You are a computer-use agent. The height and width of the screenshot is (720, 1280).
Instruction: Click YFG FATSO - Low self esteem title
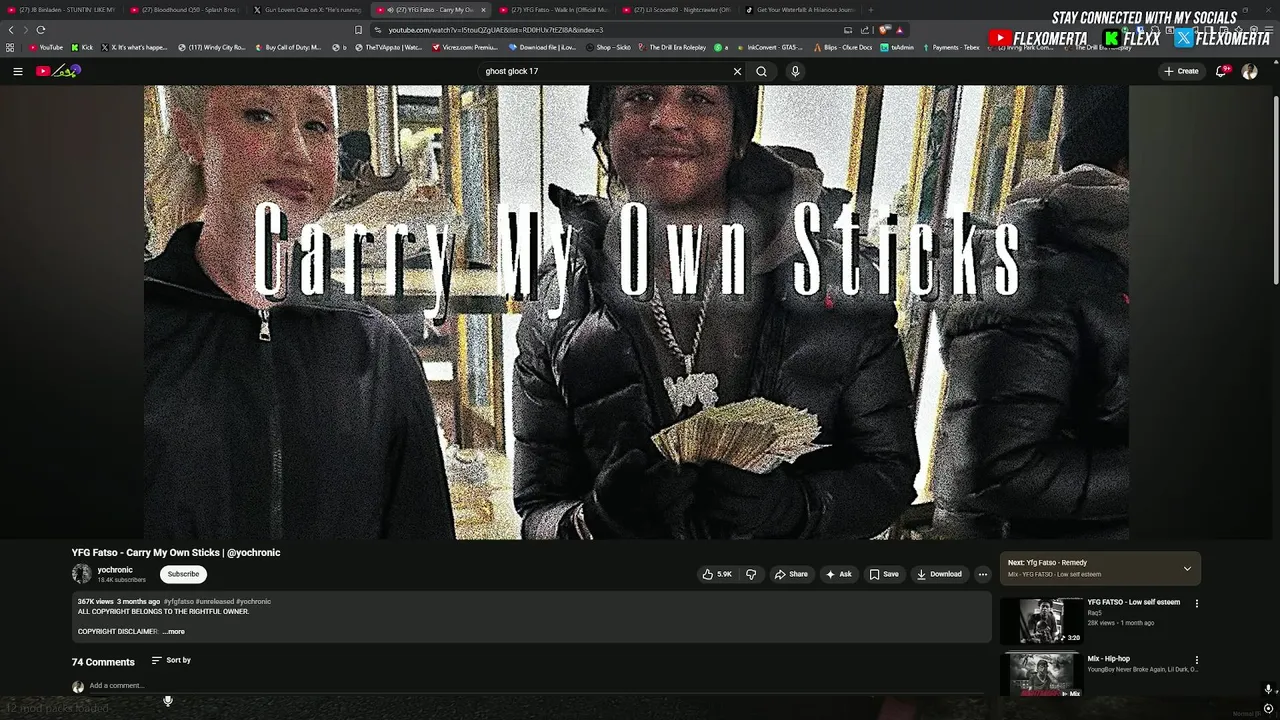(1133, 602)
